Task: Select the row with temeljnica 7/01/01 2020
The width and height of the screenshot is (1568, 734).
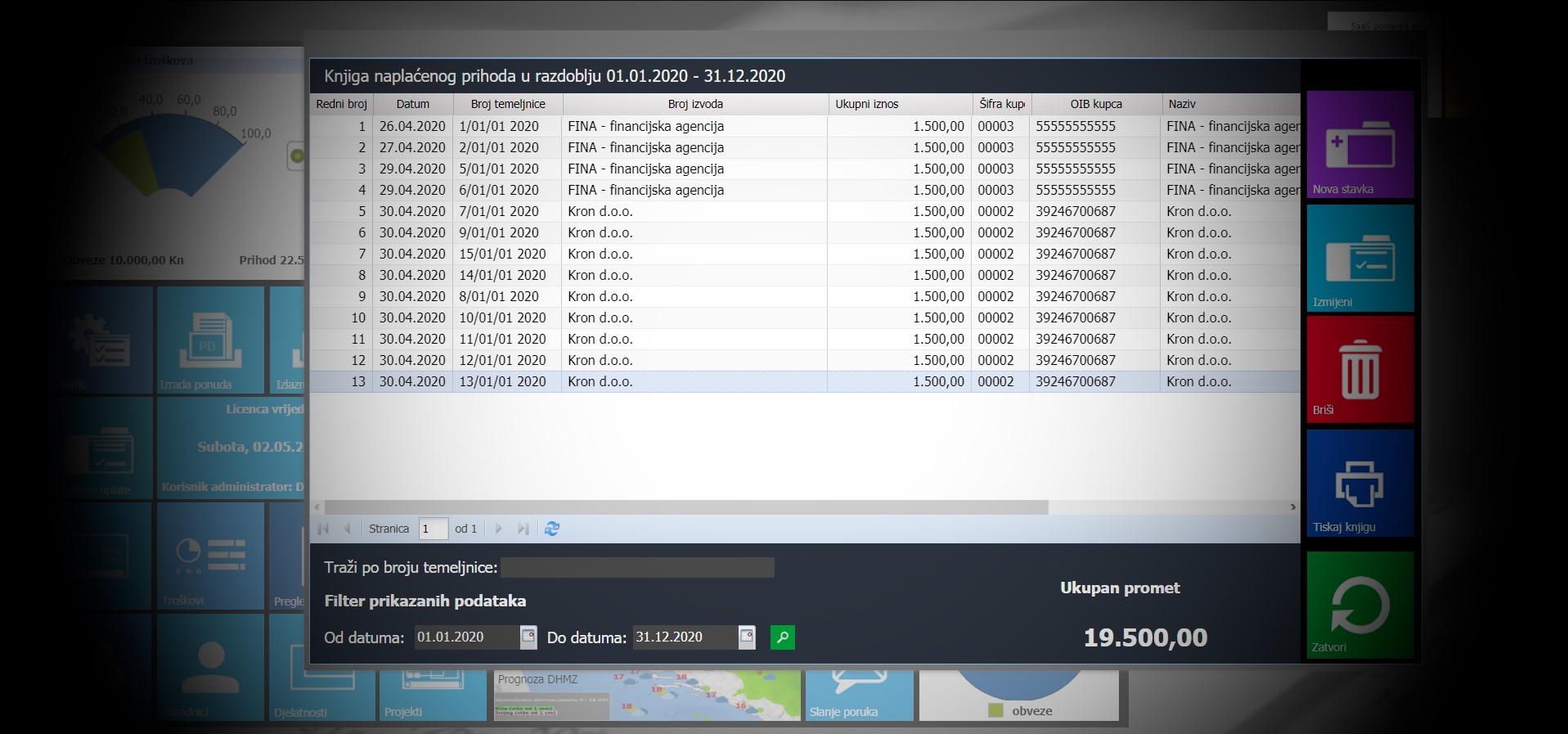Action: (805, 211)
